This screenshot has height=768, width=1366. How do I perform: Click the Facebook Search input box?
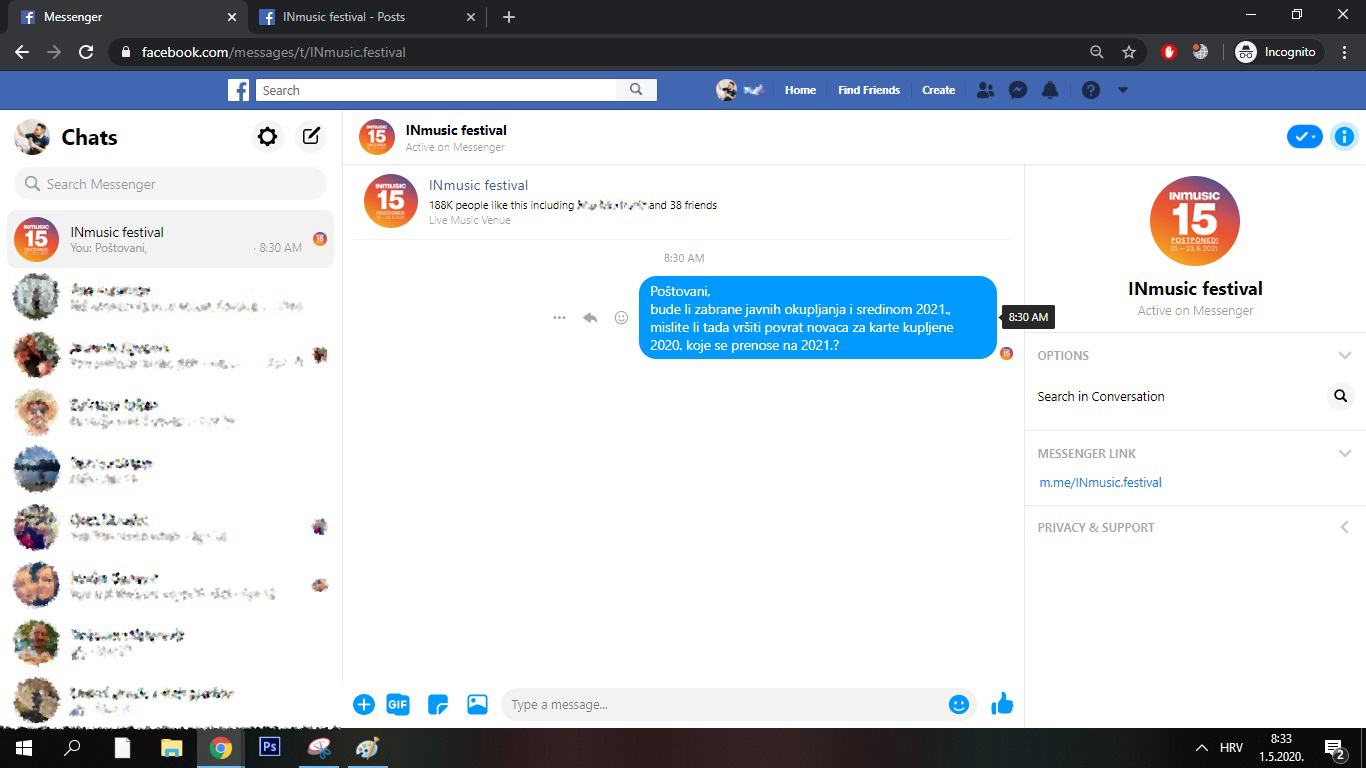click(437, 90)
